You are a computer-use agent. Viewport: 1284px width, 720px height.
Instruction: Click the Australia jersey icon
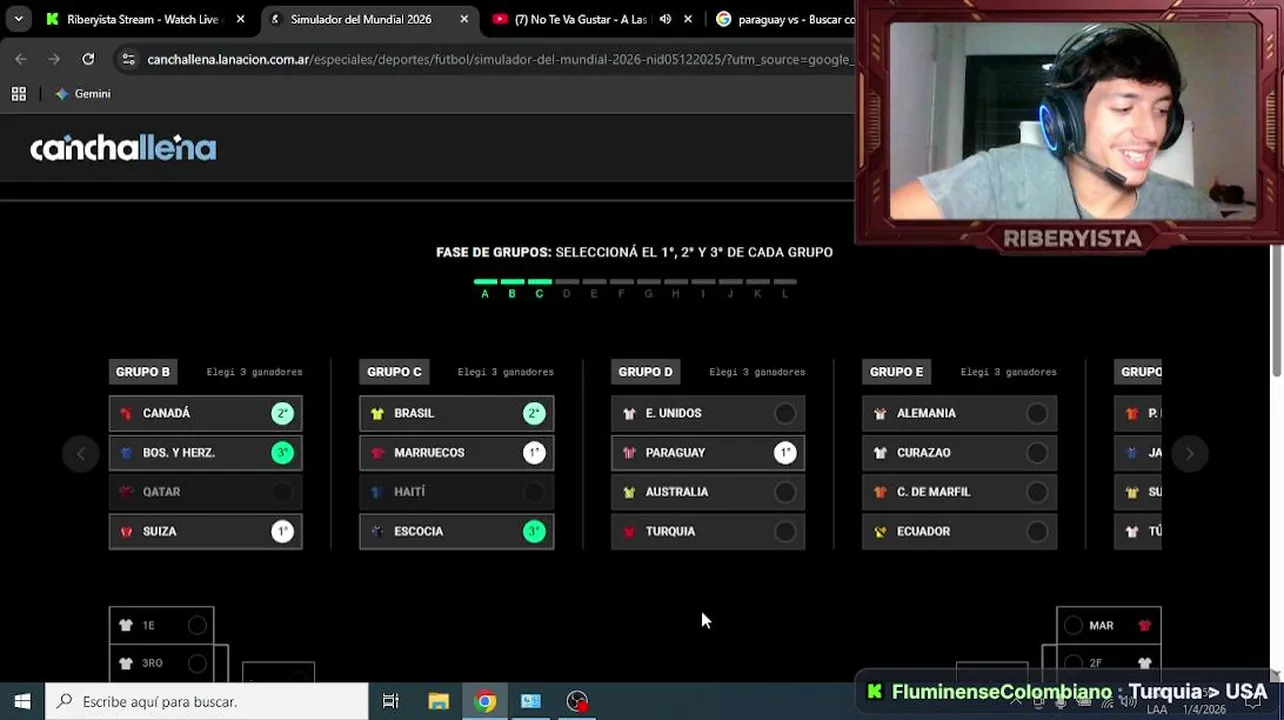pyautogui.click(x=629, y=492)
